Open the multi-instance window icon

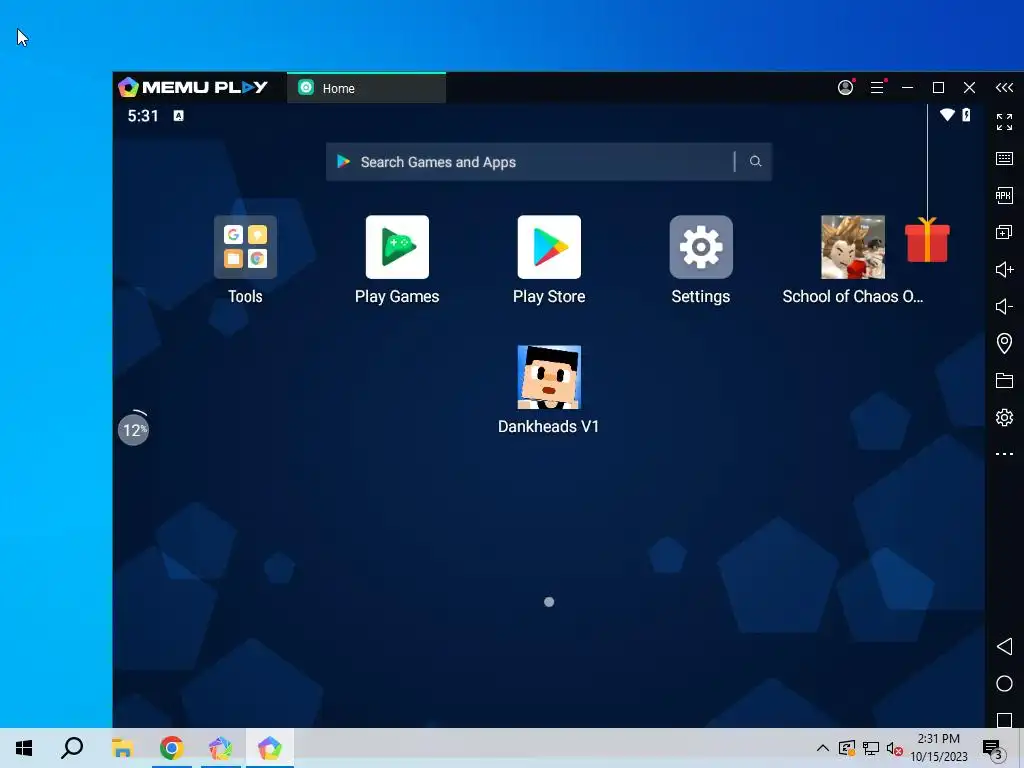click(x=1004, y=232)
